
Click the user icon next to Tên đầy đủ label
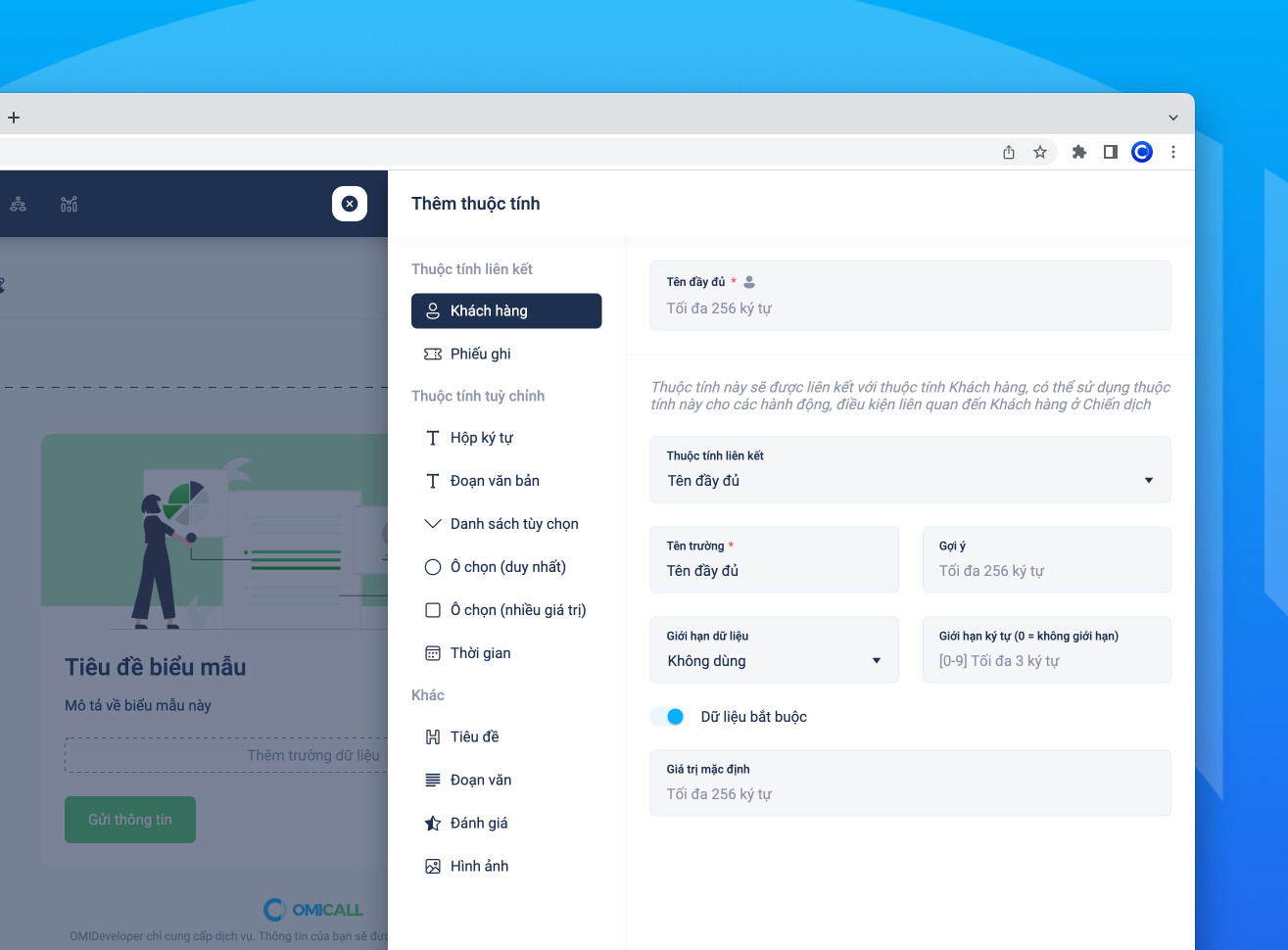click(x=749, y=282)
